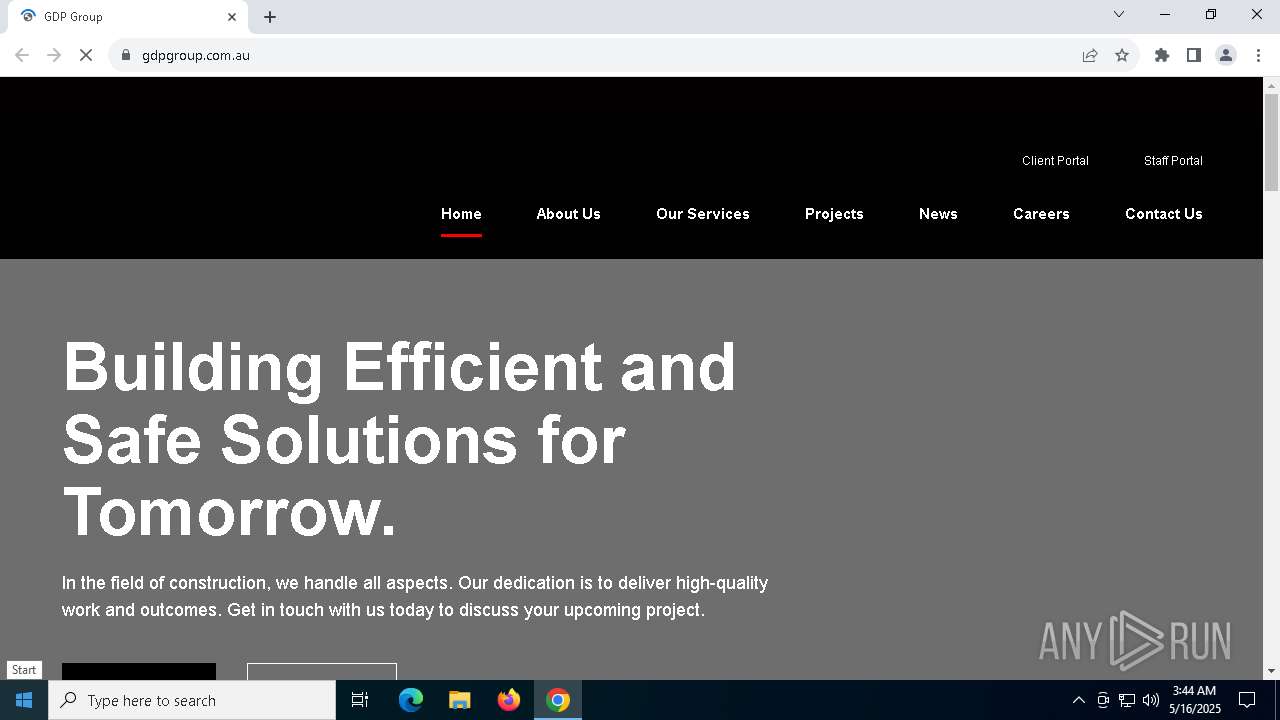
Task: Go forward to the next page
Action: (54, 55)
